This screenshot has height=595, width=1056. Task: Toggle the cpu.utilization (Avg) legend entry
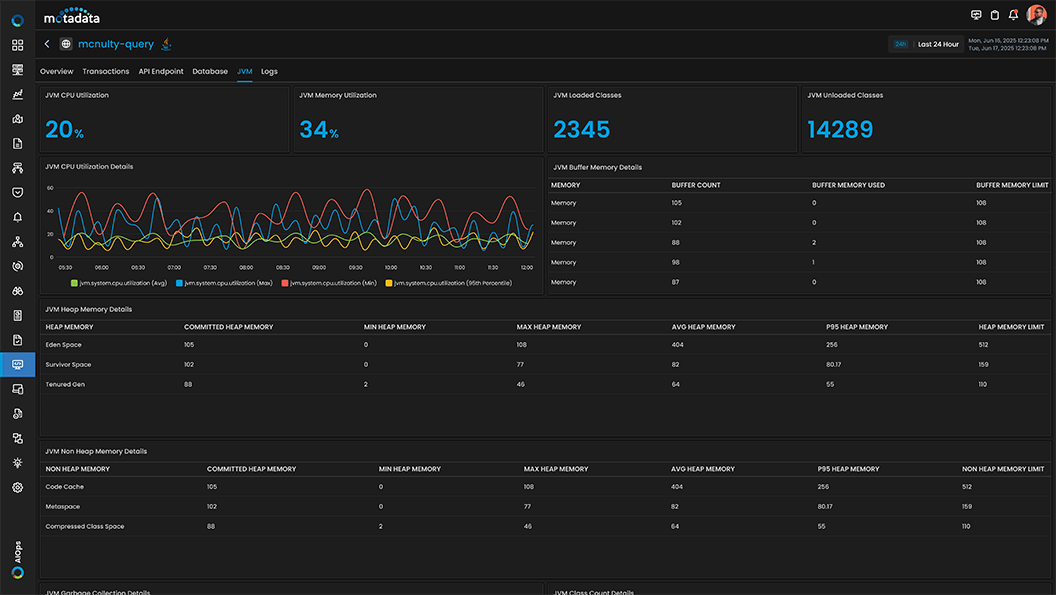point(119,283)
